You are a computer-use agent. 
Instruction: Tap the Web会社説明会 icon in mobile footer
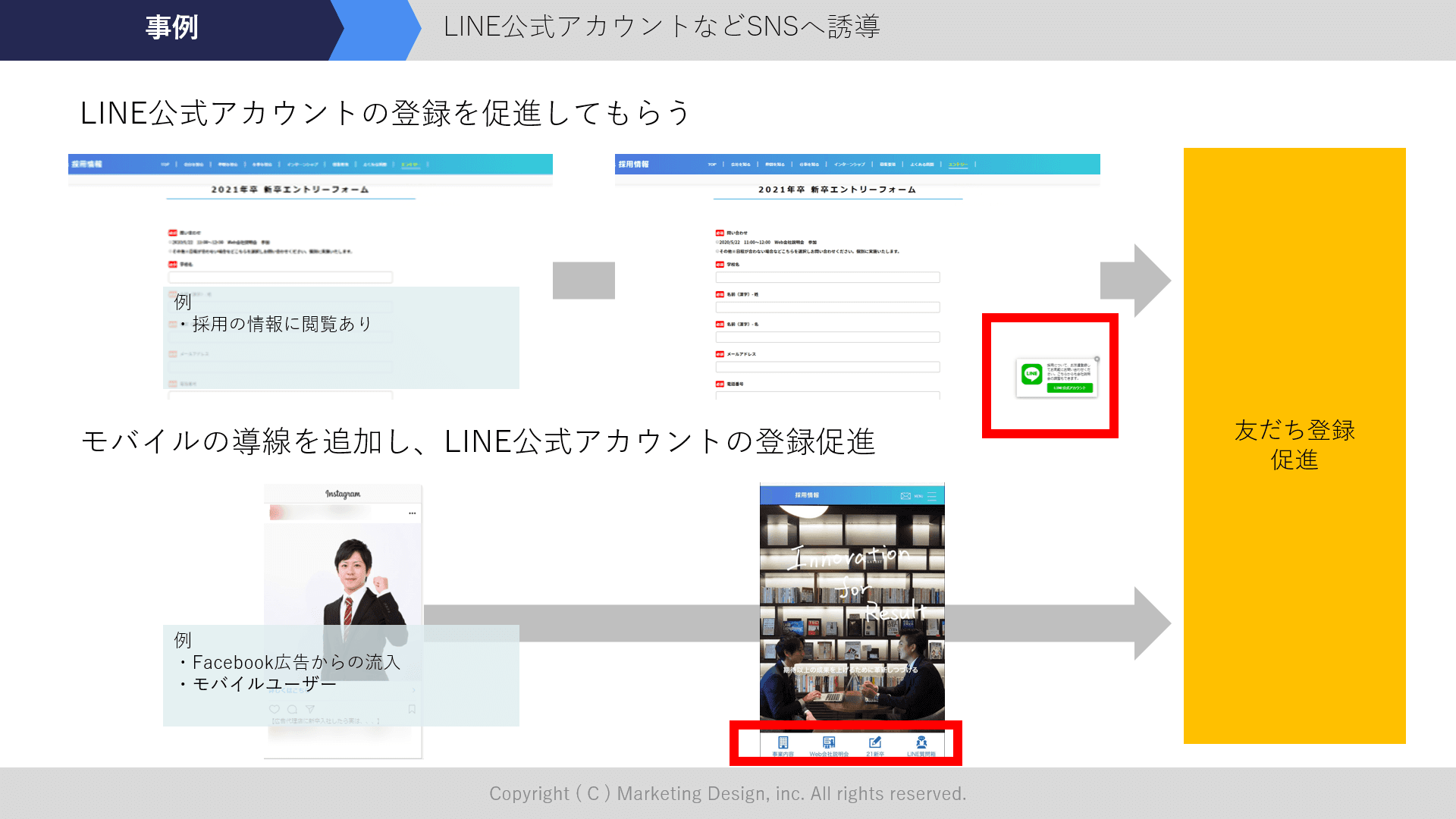click(829, 743)
